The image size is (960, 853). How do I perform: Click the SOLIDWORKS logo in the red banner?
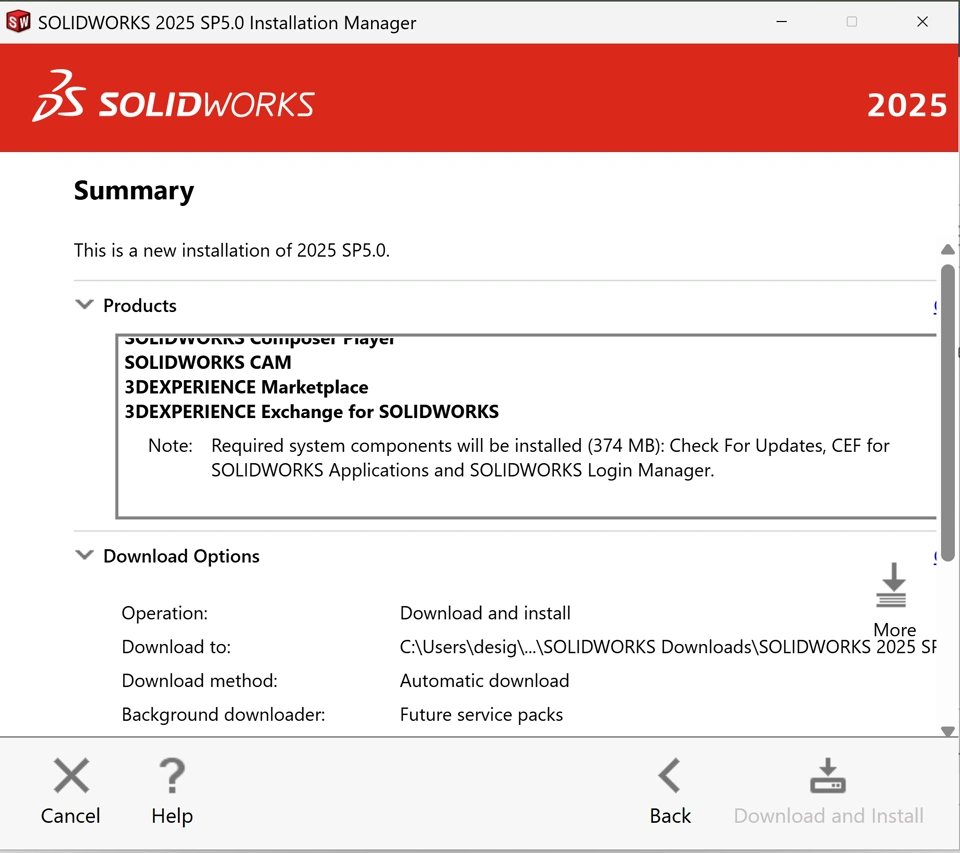pos(174,97)
